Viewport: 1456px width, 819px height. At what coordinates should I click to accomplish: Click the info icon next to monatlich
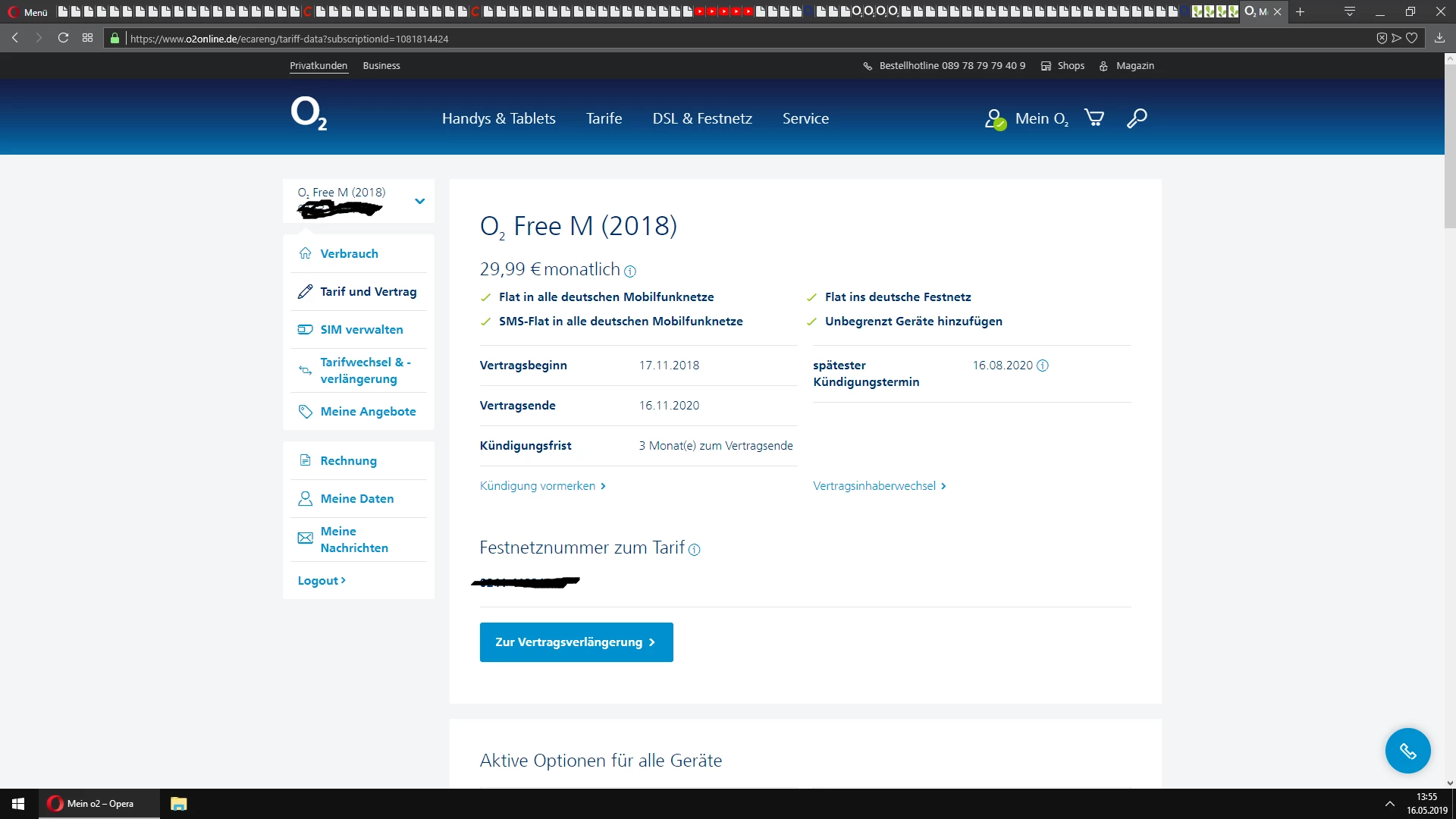point(630,271)
